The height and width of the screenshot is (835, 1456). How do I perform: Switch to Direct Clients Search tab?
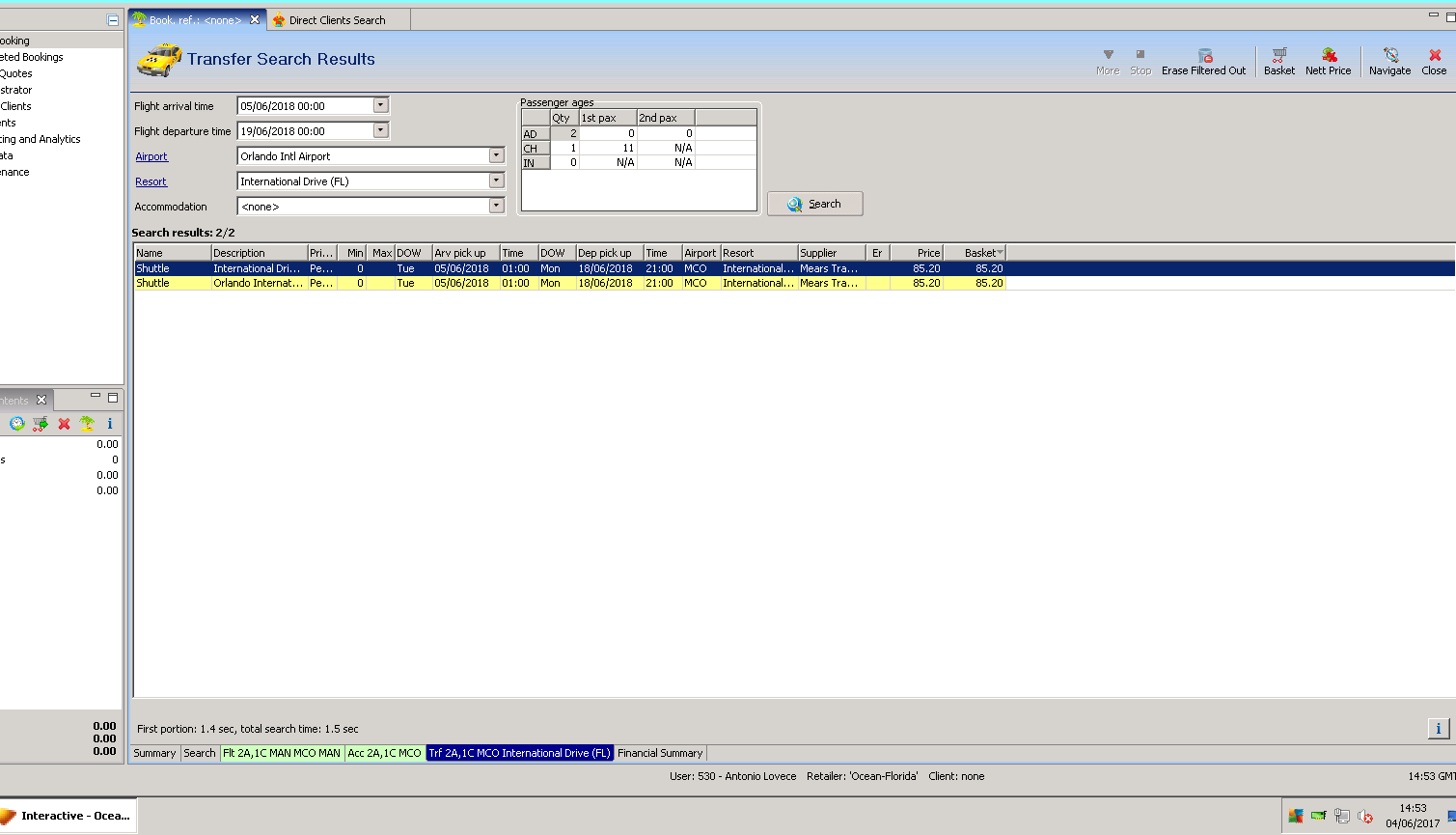(338, 19)
